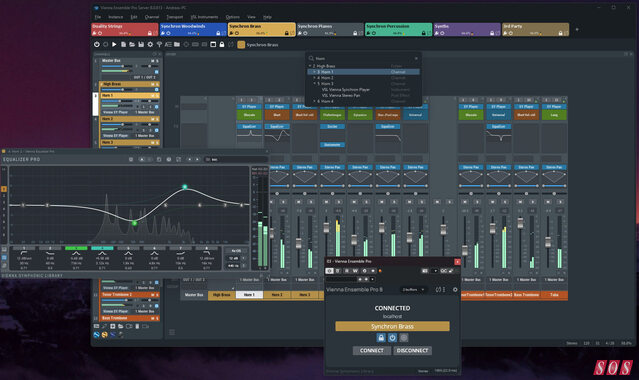Click the power icon in the main toolbar
639x380 pixels.
pos(97,44)
